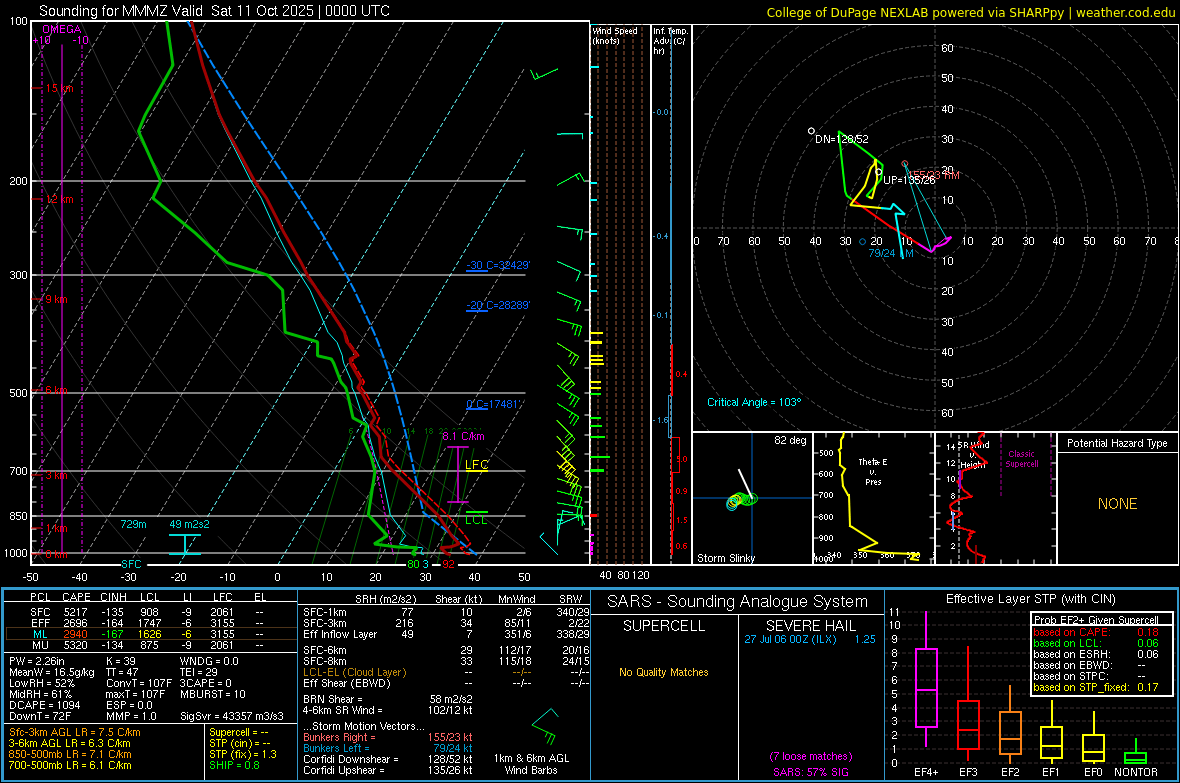The image size is (1180, 783).
Task: Click the SigSvr = 43357 m3/s3 value
Action: [x=231, y=716]
